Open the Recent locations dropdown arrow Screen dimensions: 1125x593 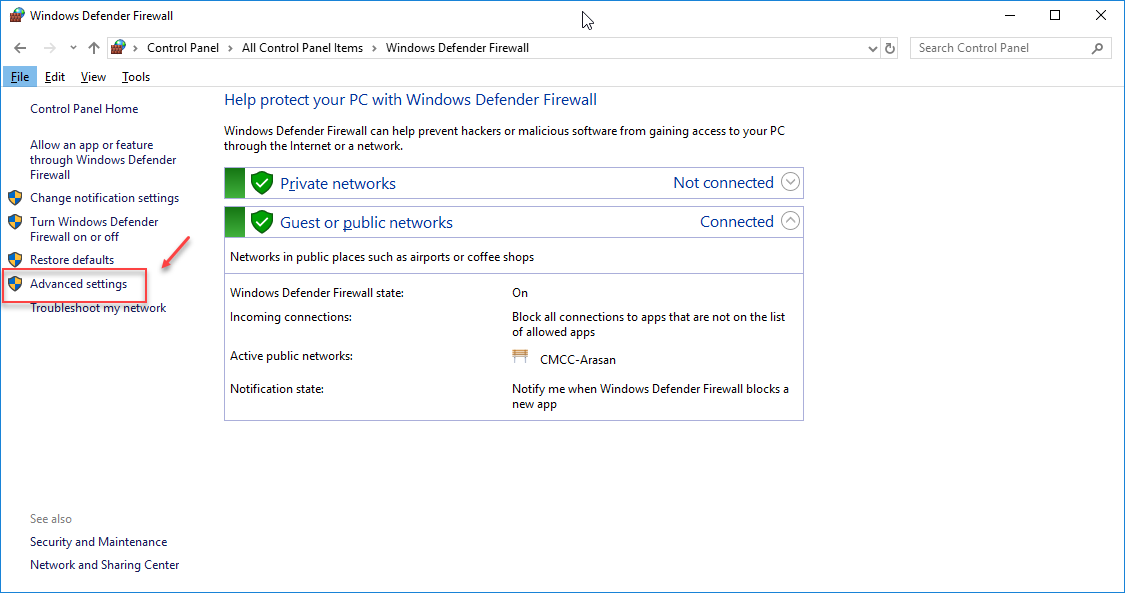(x=73, y=48)
